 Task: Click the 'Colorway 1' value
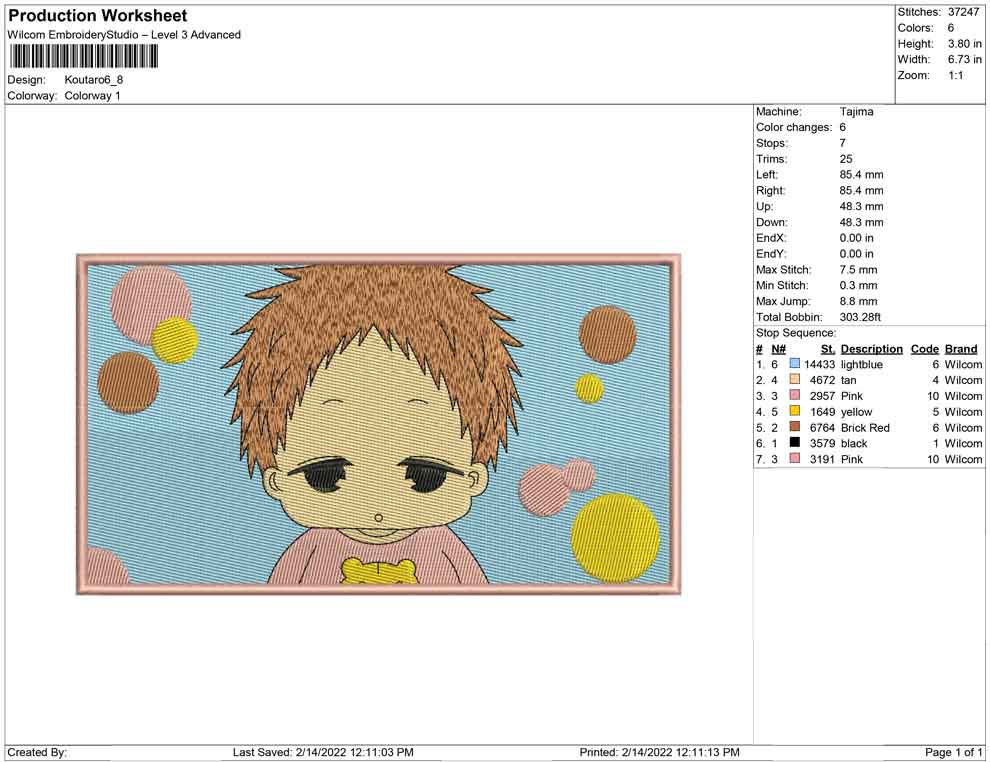[x=92, y=95]
